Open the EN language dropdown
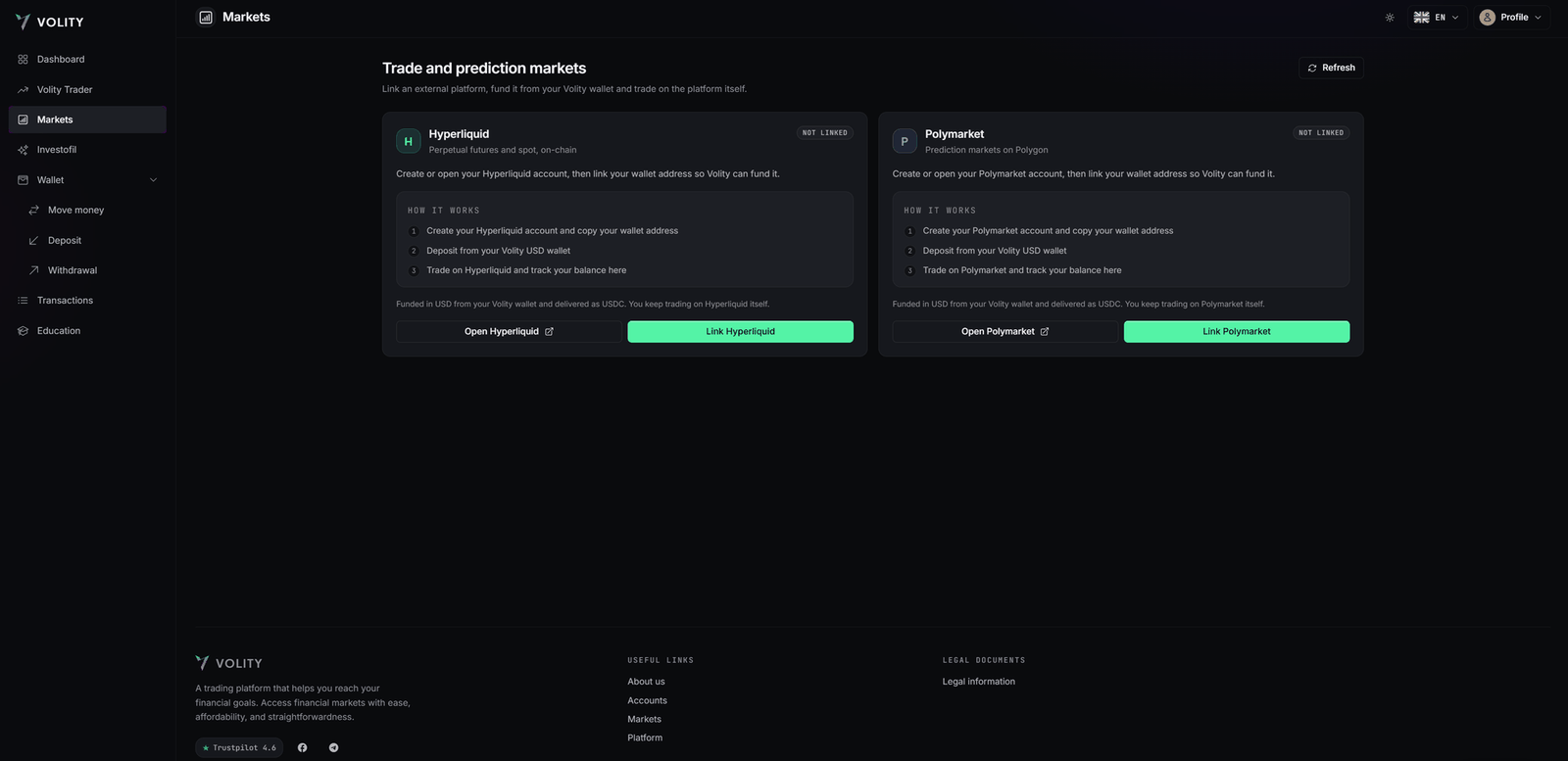 point(1437,18)
